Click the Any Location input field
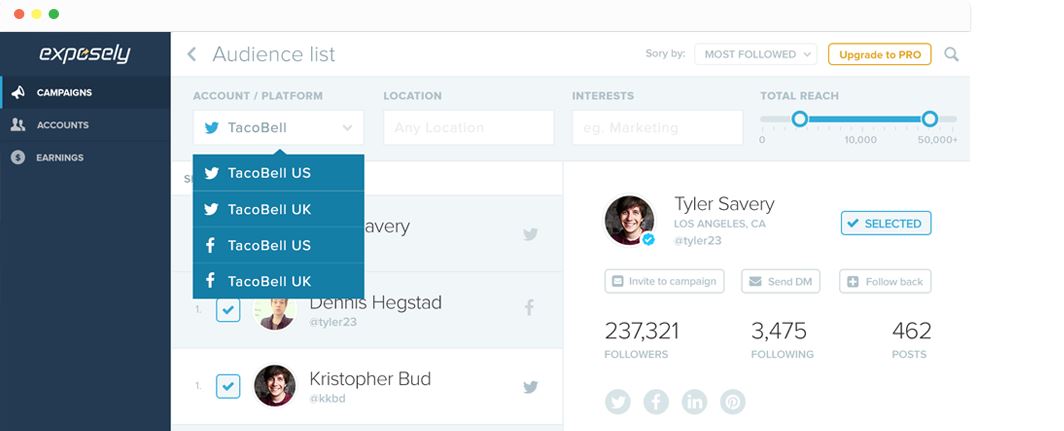 pyautogui.click(x=469, y=128)
